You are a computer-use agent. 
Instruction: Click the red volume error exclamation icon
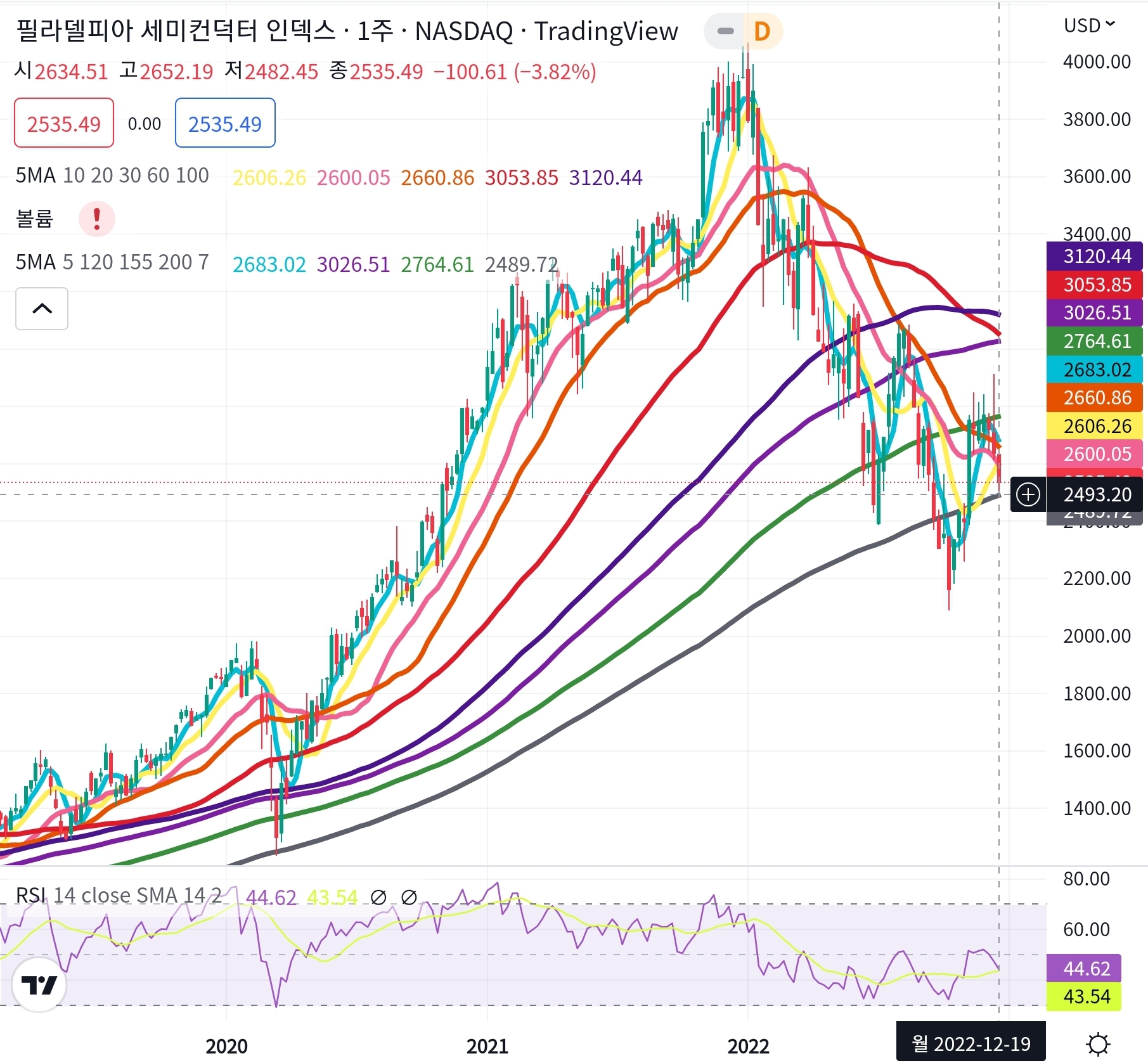[96, 219]
